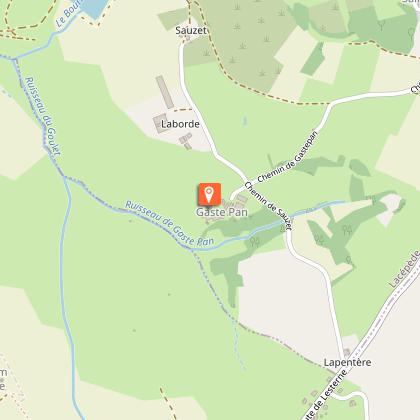This screenshot has width=420, height=420.
Task: Click the Chemin de Sauzet road label
Action: click(269, 206)
